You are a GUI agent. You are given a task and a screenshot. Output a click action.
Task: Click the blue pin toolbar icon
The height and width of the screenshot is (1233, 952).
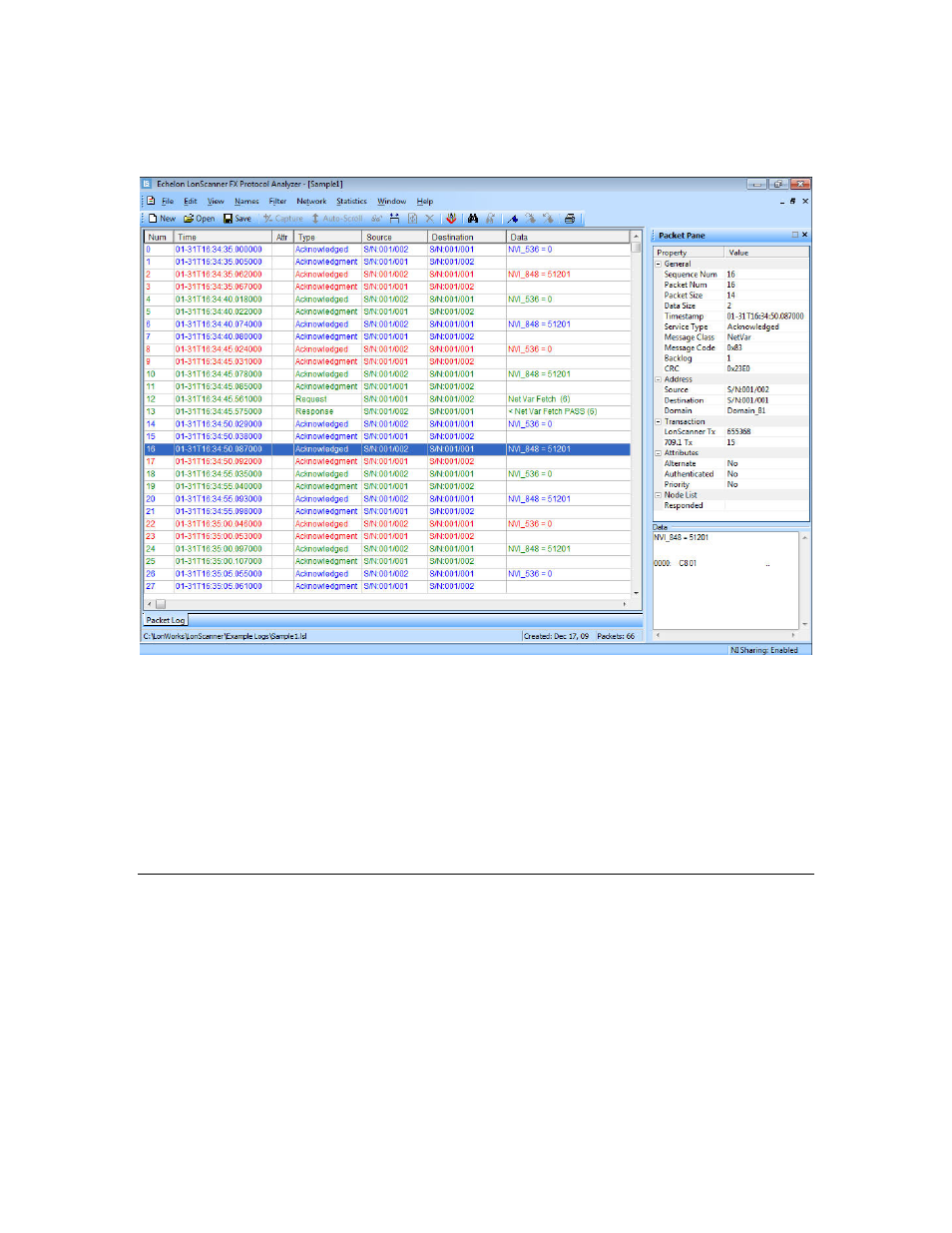pyautogui.click(x=513, y=219)
